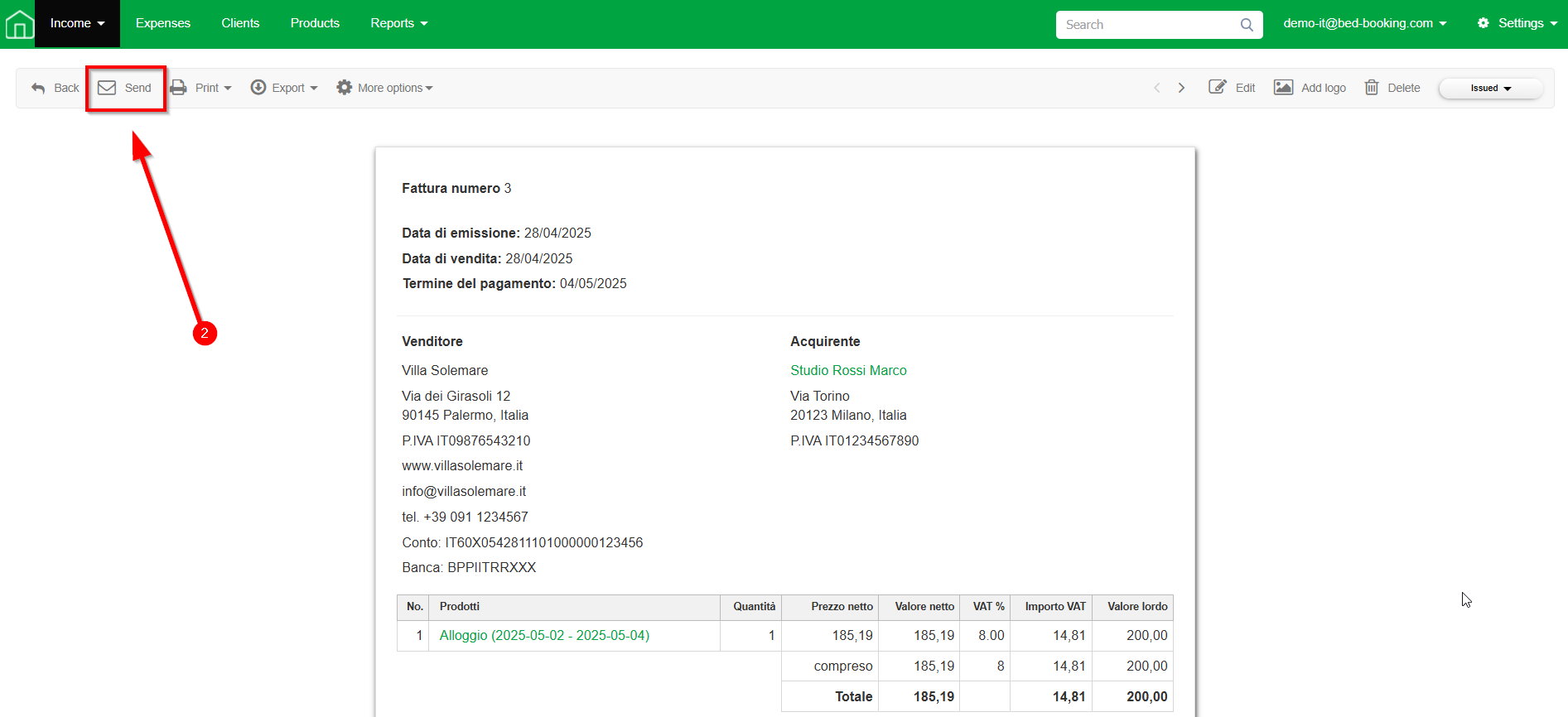Click the tel. +39 091 1234567 text

(x=465, y=517)
